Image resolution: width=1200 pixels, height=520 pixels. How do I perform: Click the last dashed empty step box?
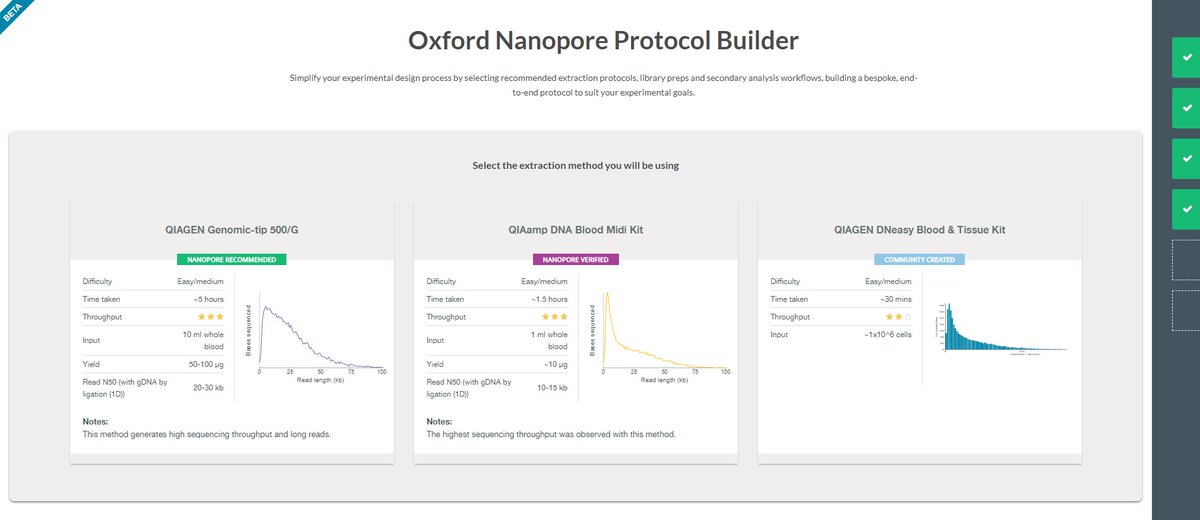(x=1186, y=309)
